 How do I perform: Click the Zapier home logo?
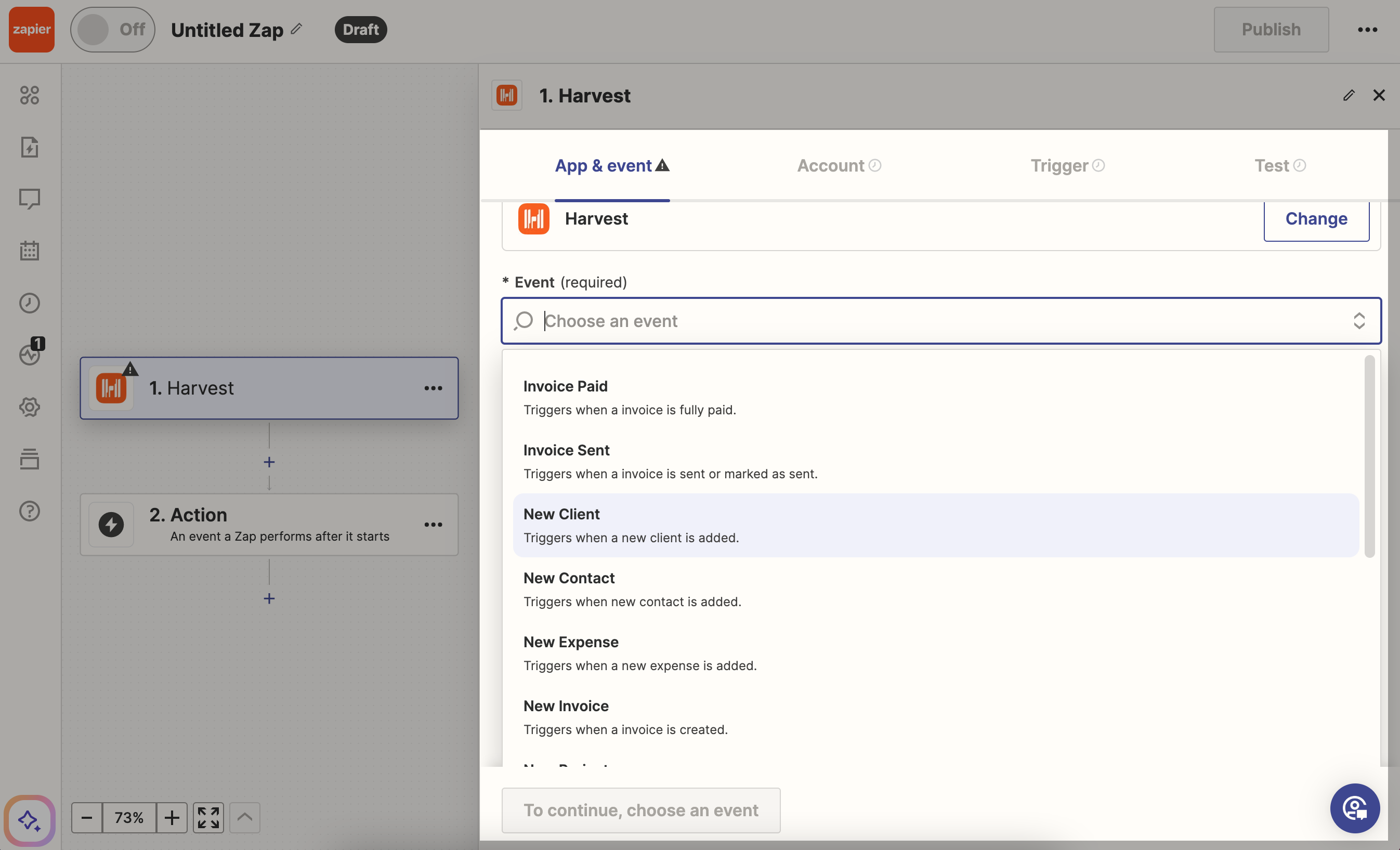pyautogui.click(x=32, y=30)
